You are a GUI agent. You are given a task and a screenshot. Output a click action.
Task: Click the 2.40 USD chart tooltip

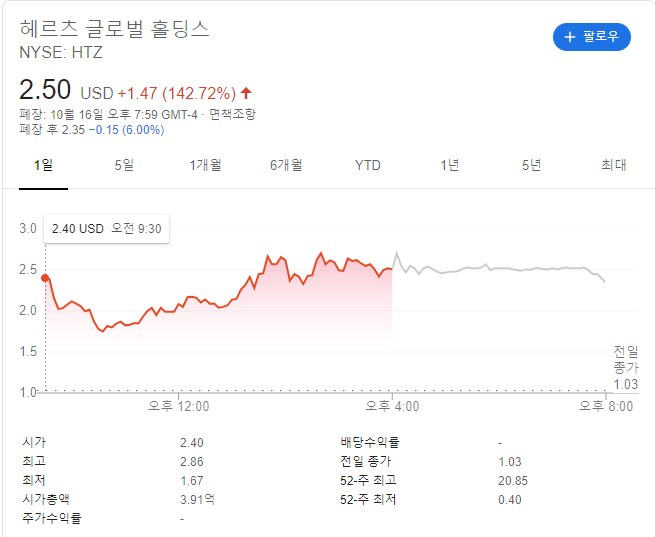(x=106, y=229)
